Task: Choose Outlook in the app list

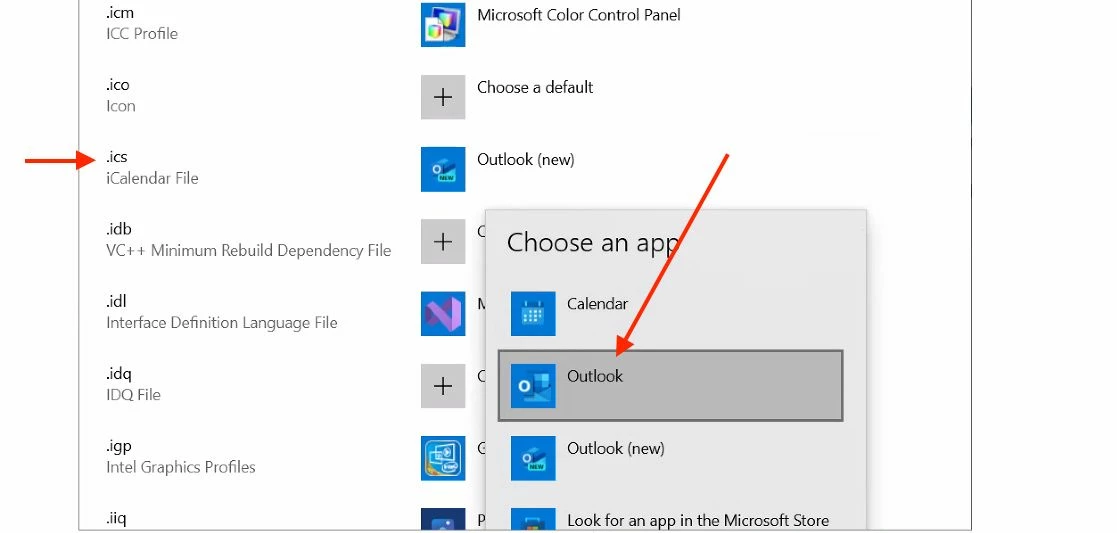Action: pos(670,385)
